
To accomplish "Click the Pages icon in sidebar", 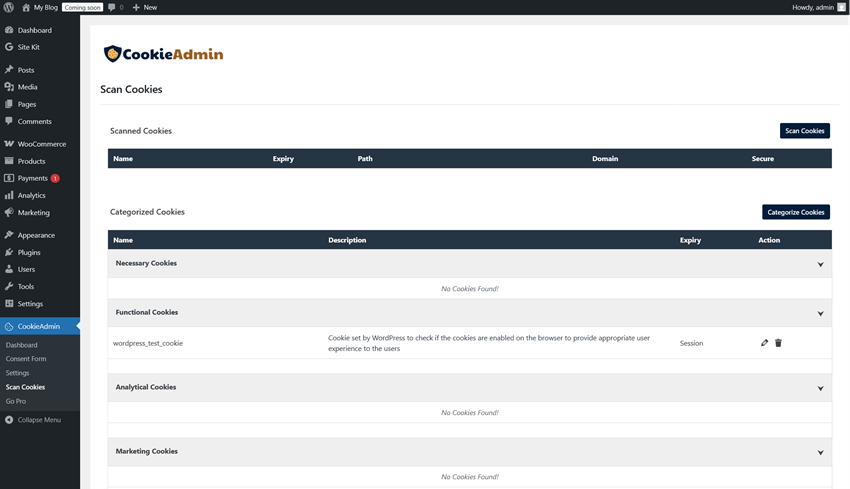I will click(9, 104).
